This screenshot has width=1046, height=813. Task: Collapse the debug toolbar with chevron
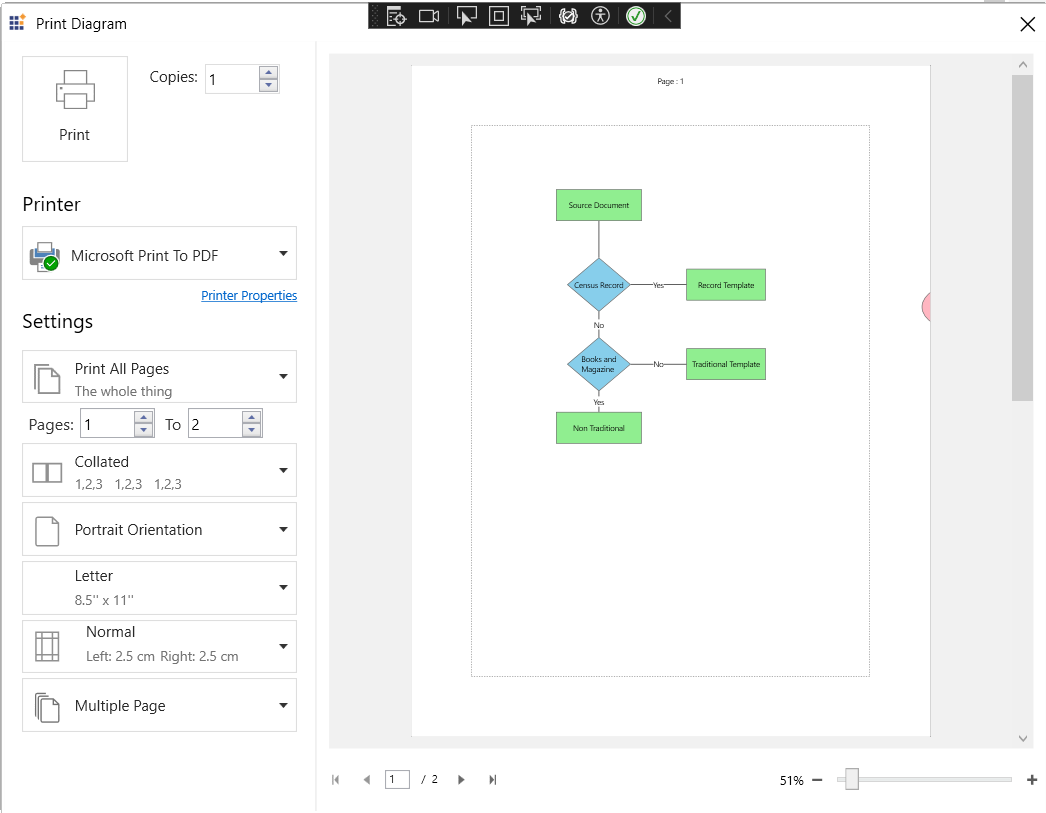(668, 16)
